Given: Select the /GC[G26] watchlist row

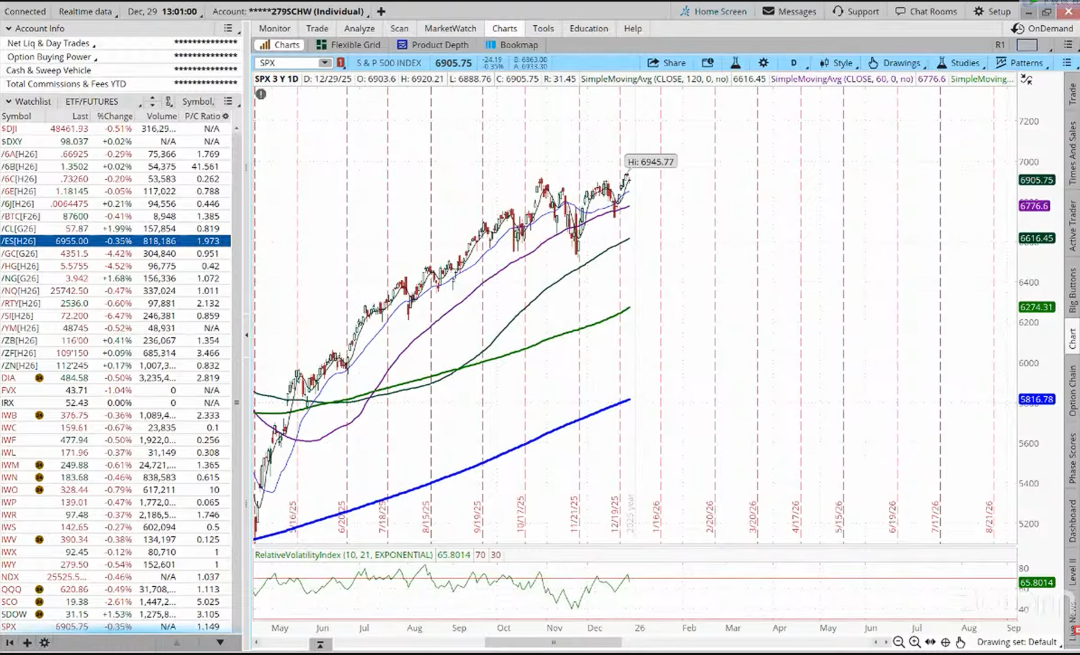Looking at the screenshot, I should pyautogui.click(x=116, y=253).
